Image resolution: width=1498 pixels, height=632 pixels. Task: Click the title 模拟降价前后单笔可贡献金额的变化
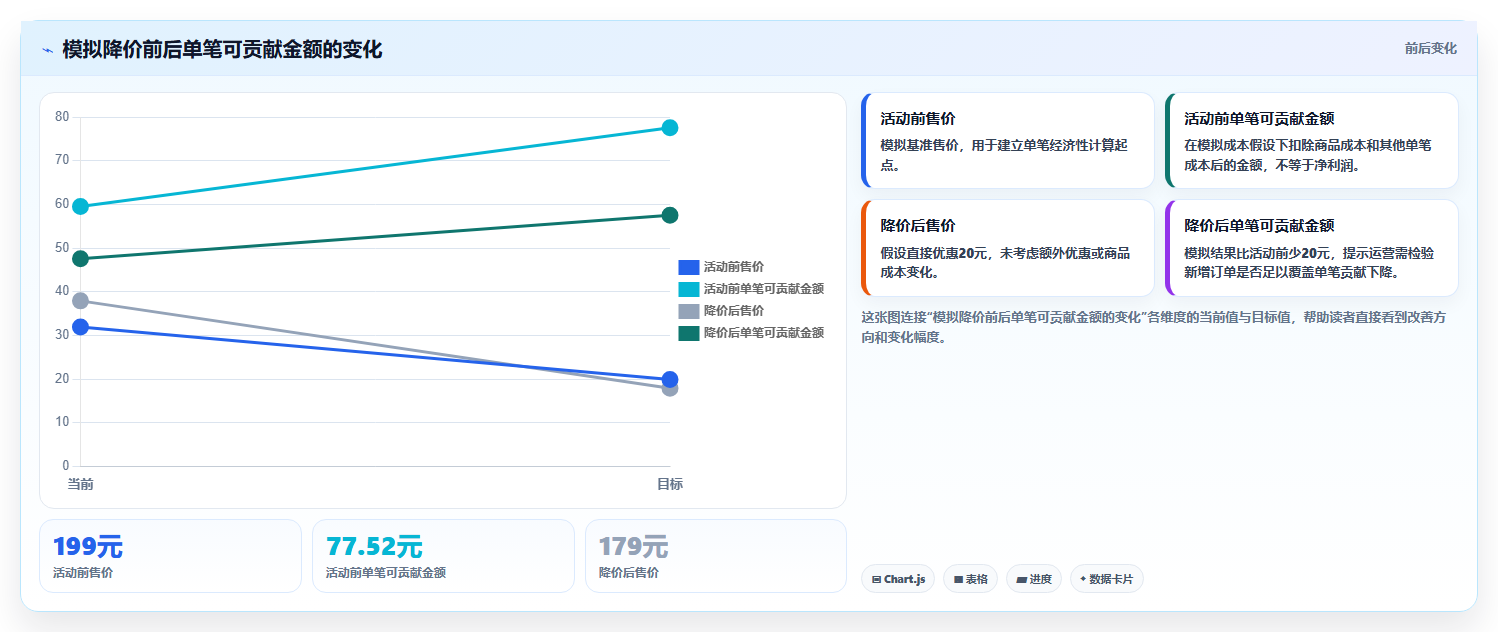tap(222, 49)
